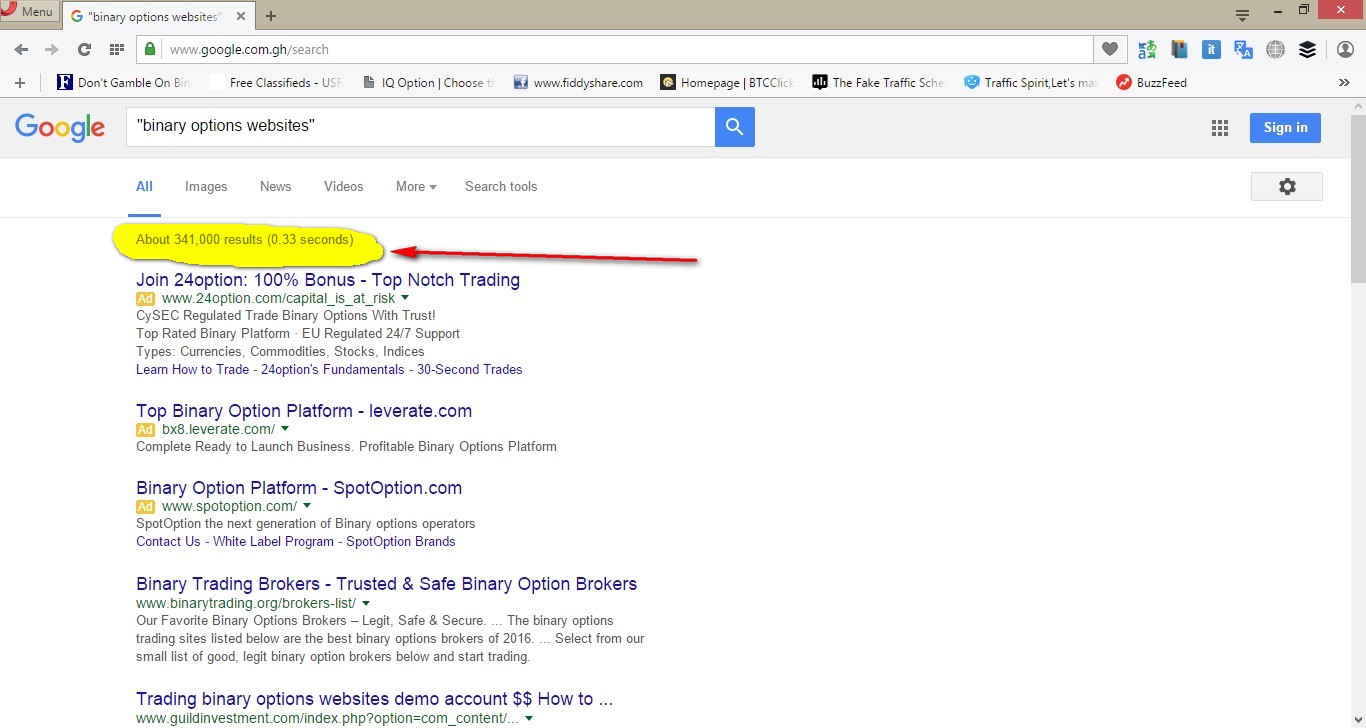Open the Google Translate extension icon
This screenshot has width=1366, height=728.
[x=1243, y=49]
